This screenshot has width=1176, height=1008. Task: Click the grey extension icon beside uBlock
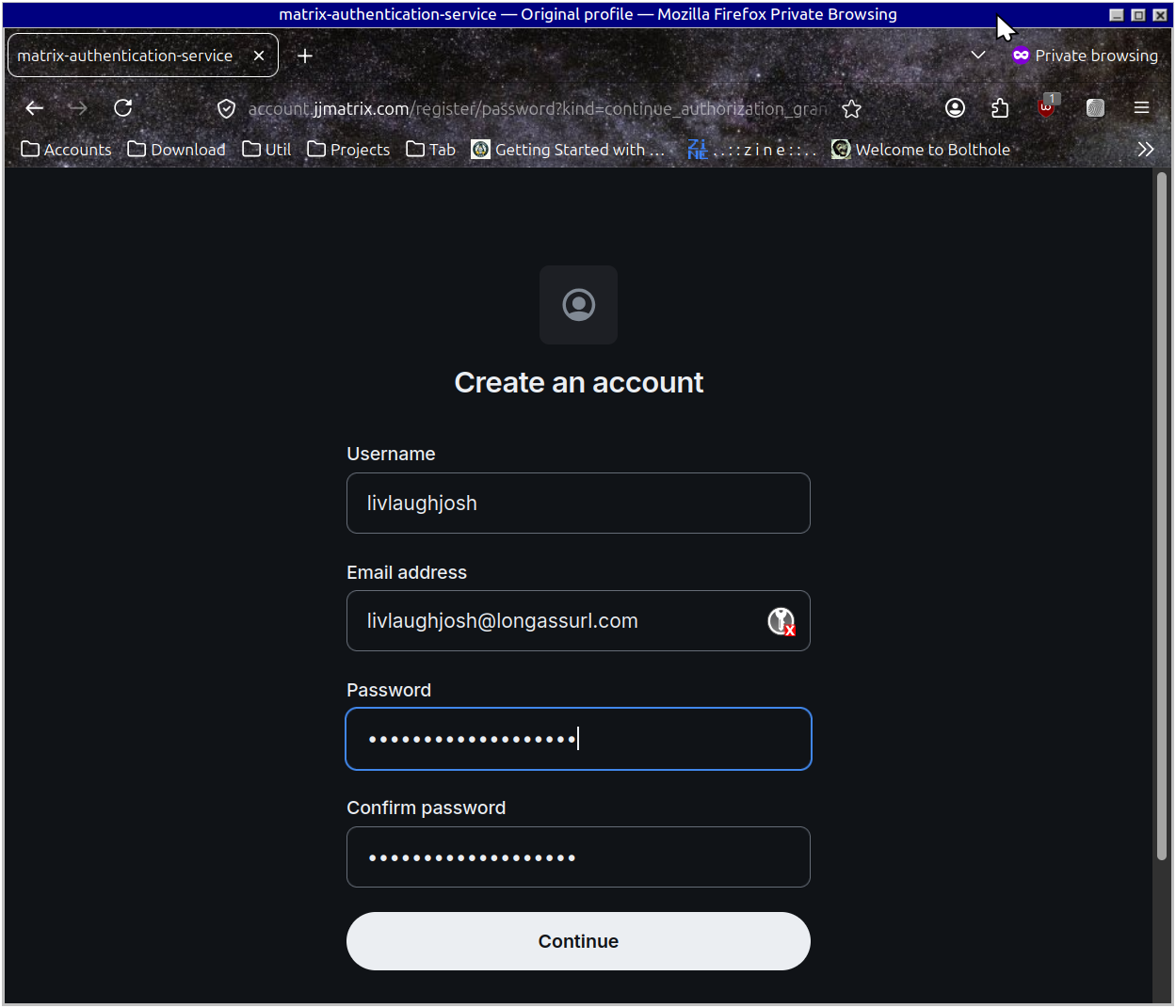click(x=1094, y=108)
